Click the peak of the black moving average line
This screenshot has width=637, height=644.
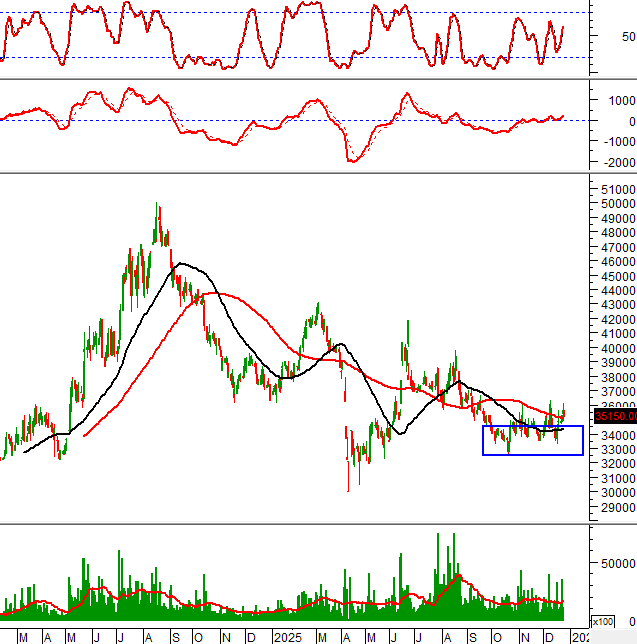178,264
